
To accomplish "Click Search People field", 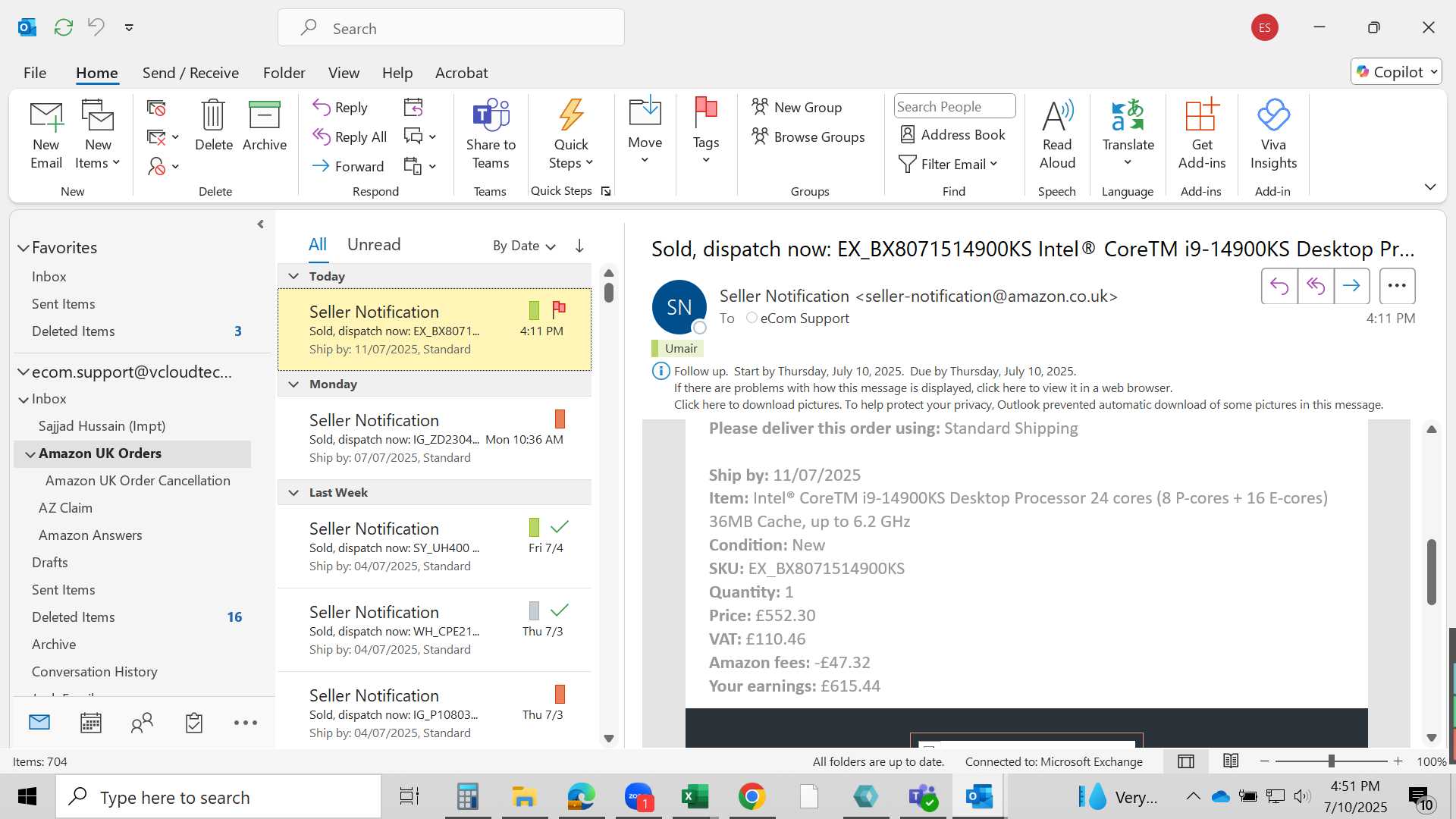I will [x=955, y=106].
